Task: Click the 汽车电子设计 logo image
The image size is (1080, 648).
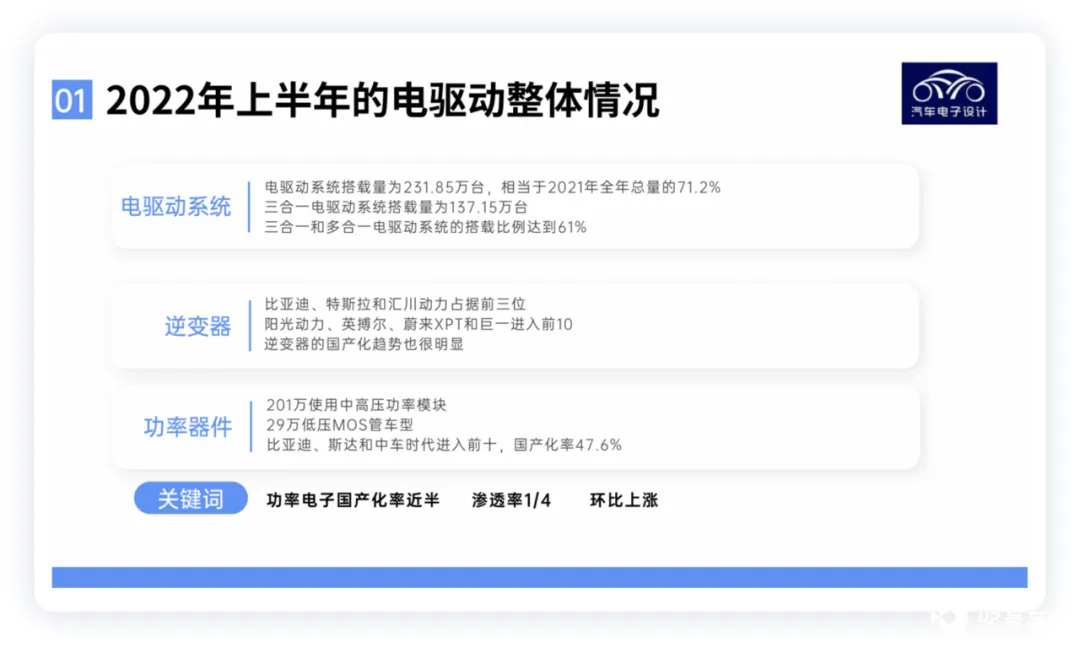Action: click(x=948, y=93)
